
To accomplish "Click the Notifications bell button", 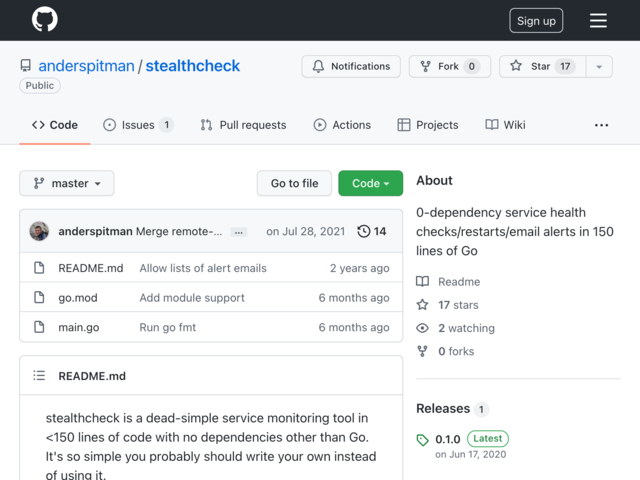I will 351,66.
